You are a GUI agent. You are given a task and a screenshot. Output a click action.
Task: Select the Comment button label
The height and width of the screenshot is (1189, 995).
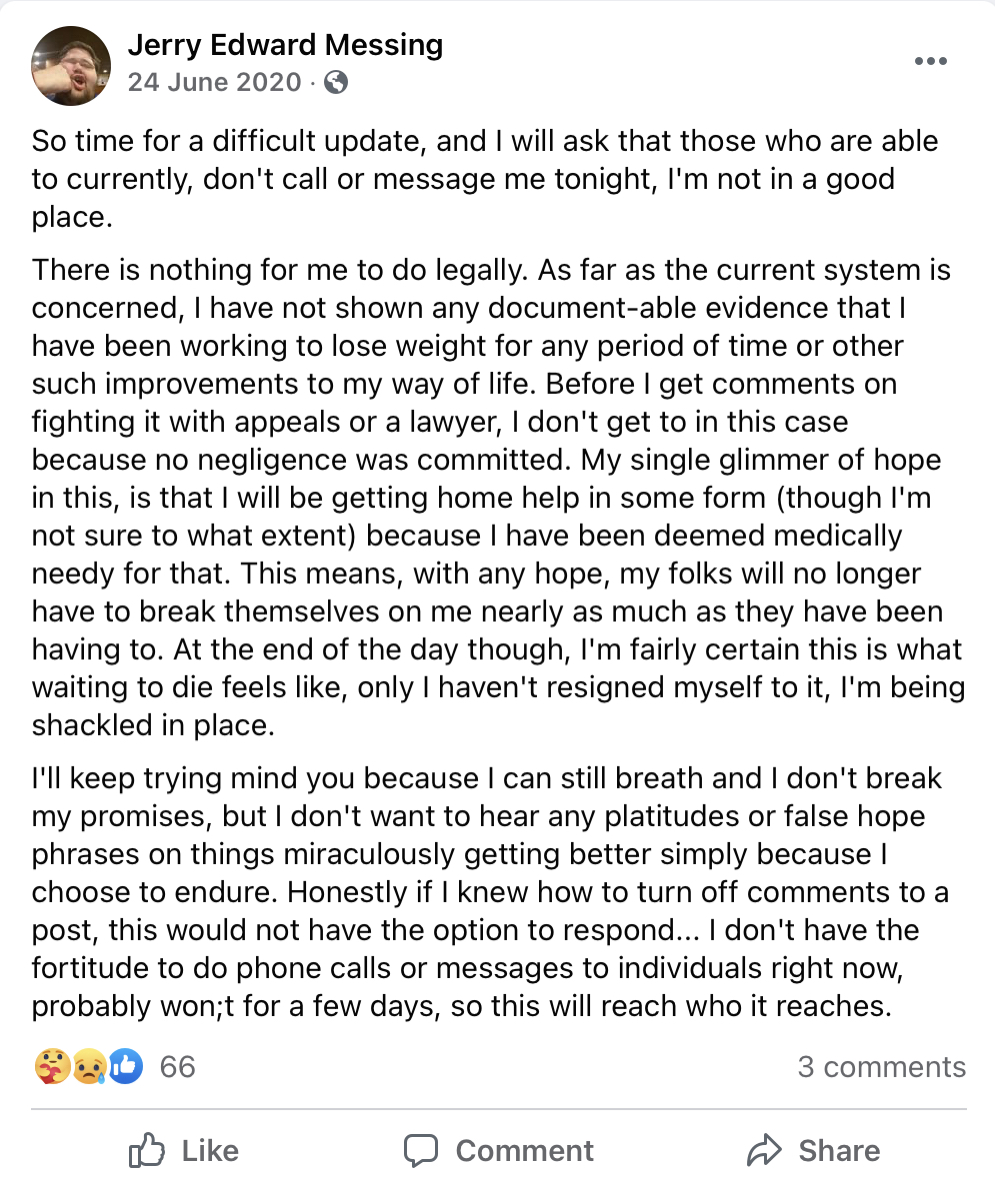[x=524, y=1151]
